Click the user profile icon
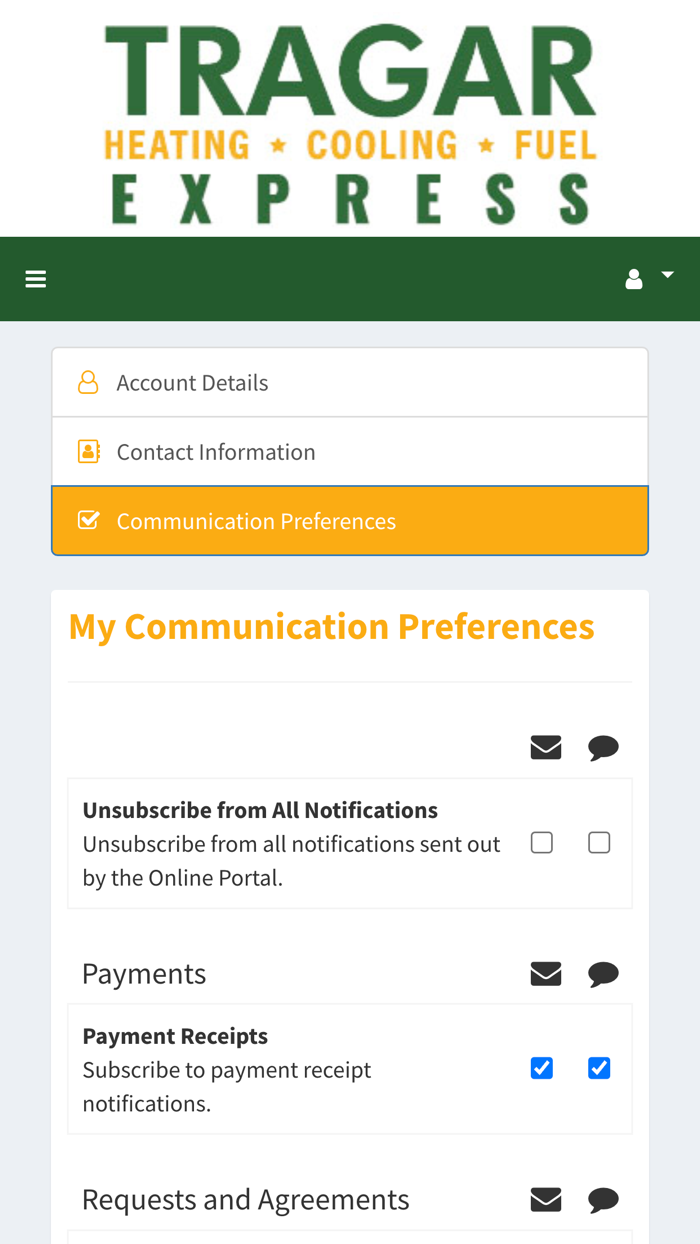Screen dimensions: 700x1244 click(634, 279)
